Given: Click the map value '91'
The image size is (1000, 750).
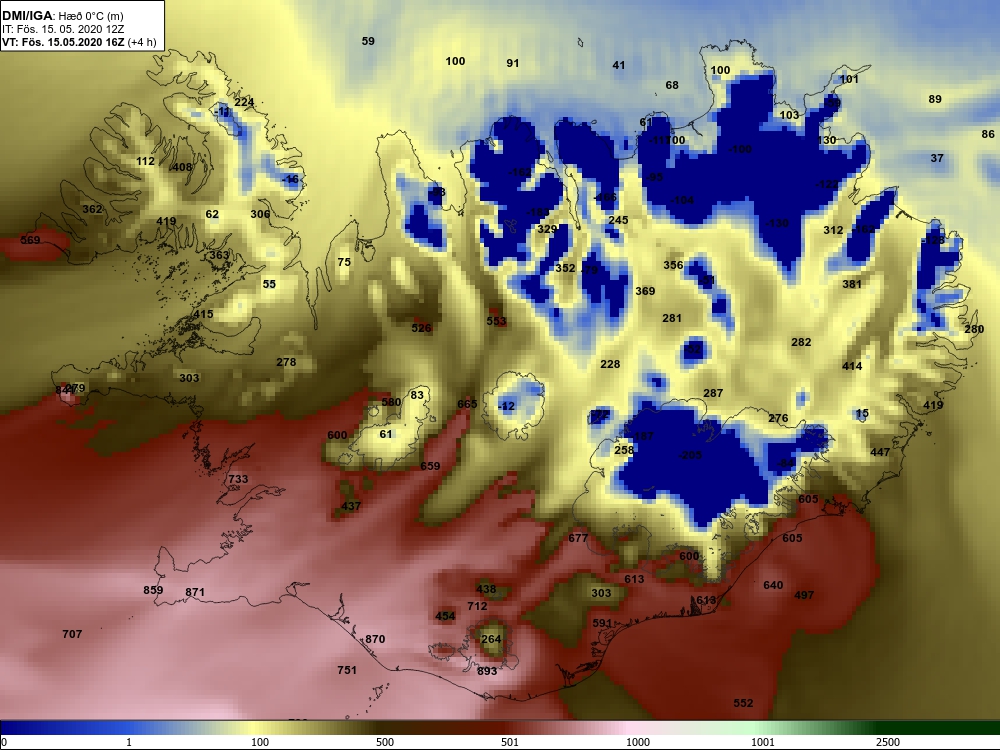Looking at the screenshot, I should [513, 62].
